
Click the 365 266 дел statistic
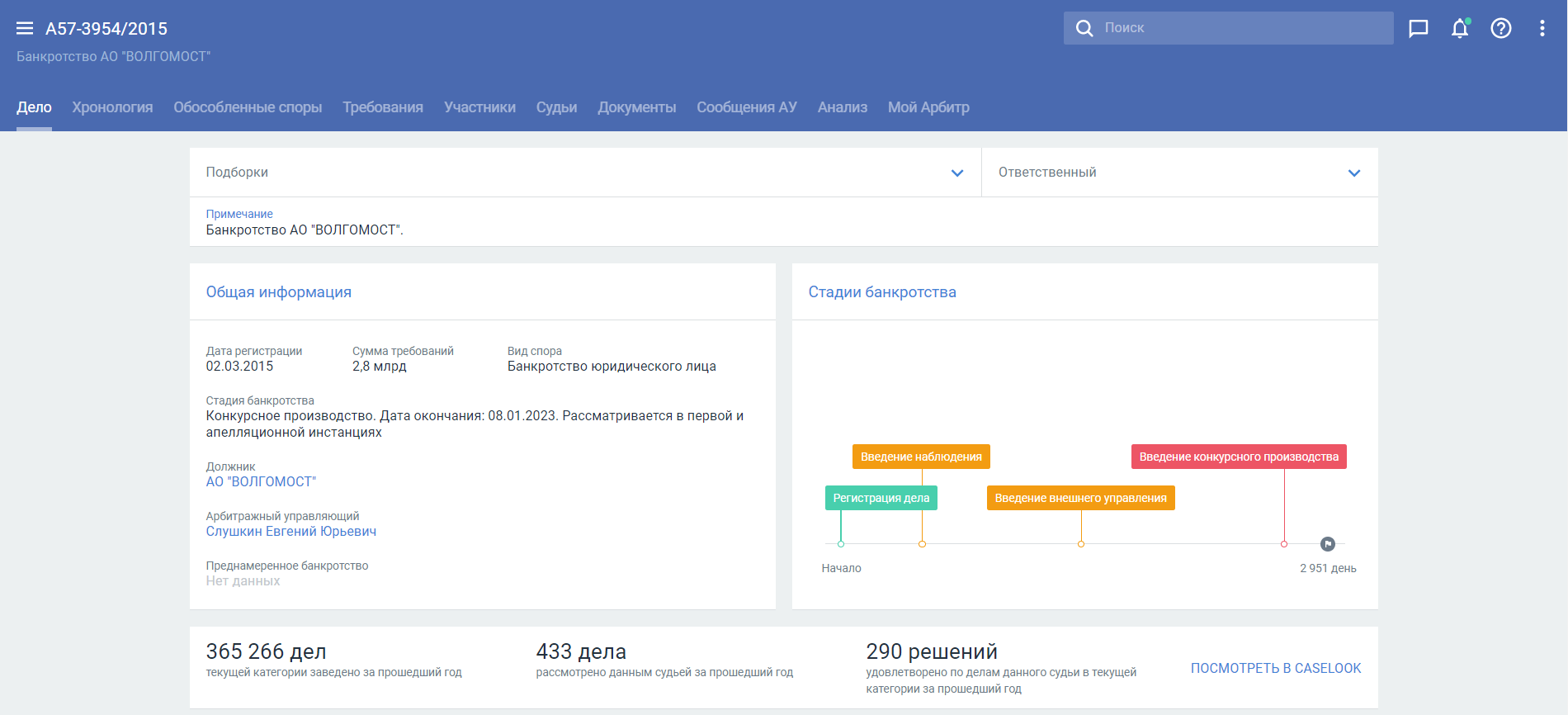(266, 651)
